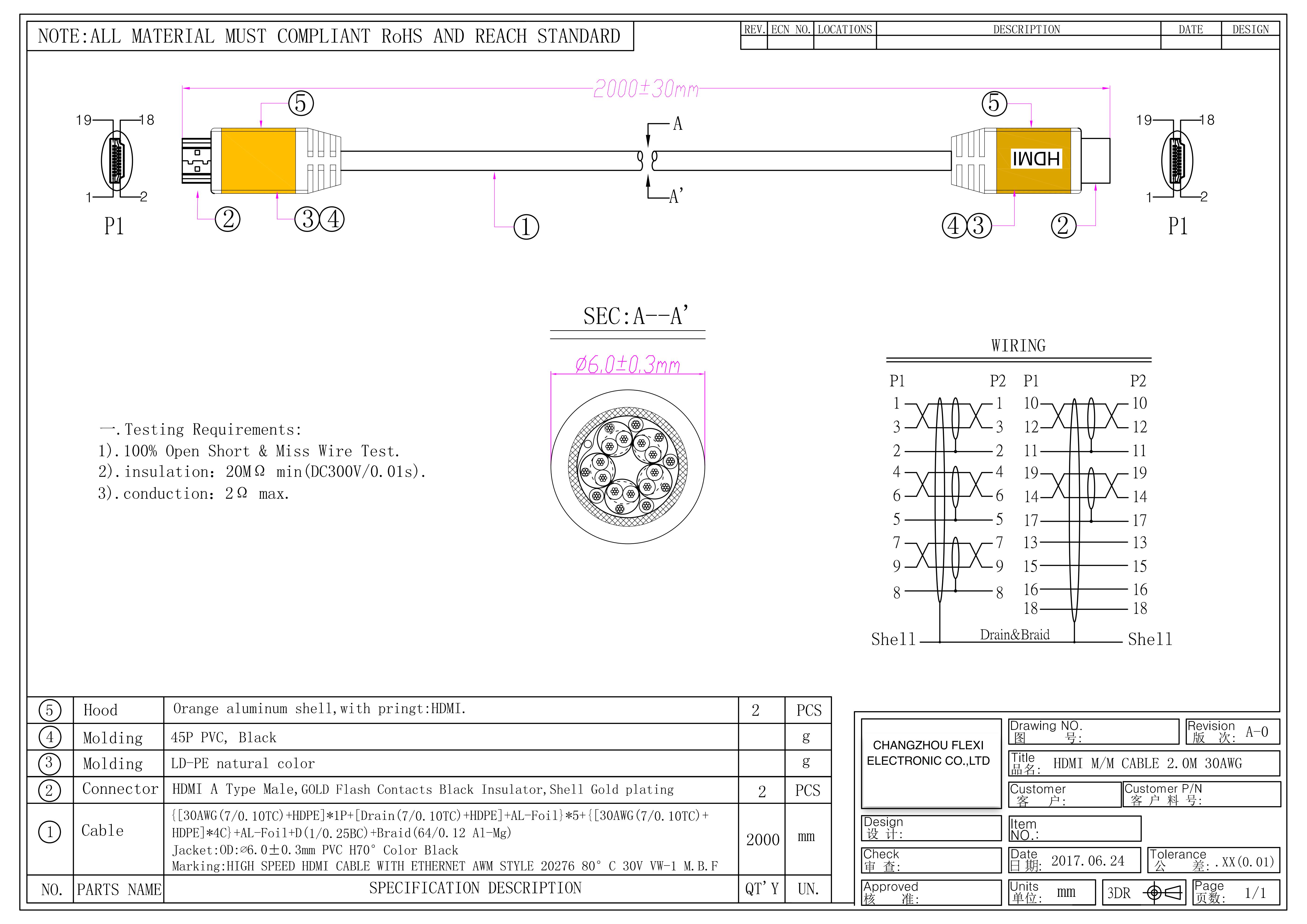Click the circled number 1 cable callout

point(526,227)
